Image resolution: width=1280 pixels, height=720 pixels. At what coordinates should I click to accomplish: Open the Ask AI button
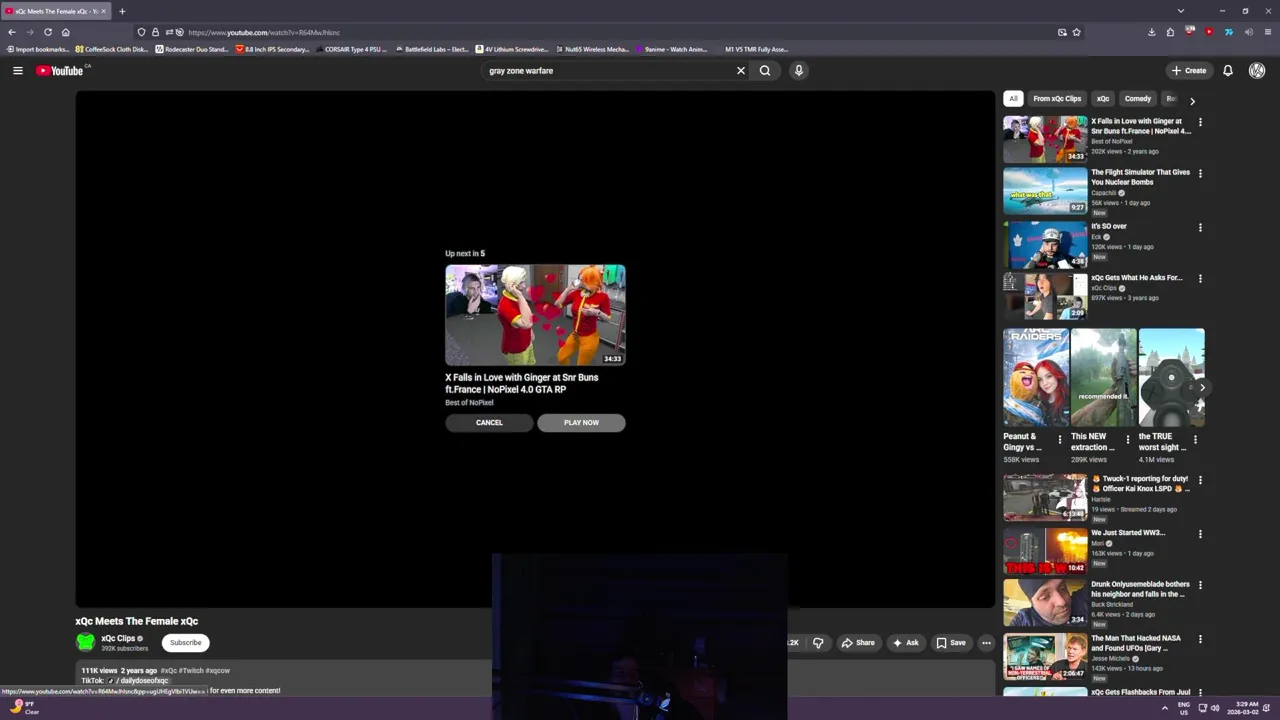(x=906, y=642)
